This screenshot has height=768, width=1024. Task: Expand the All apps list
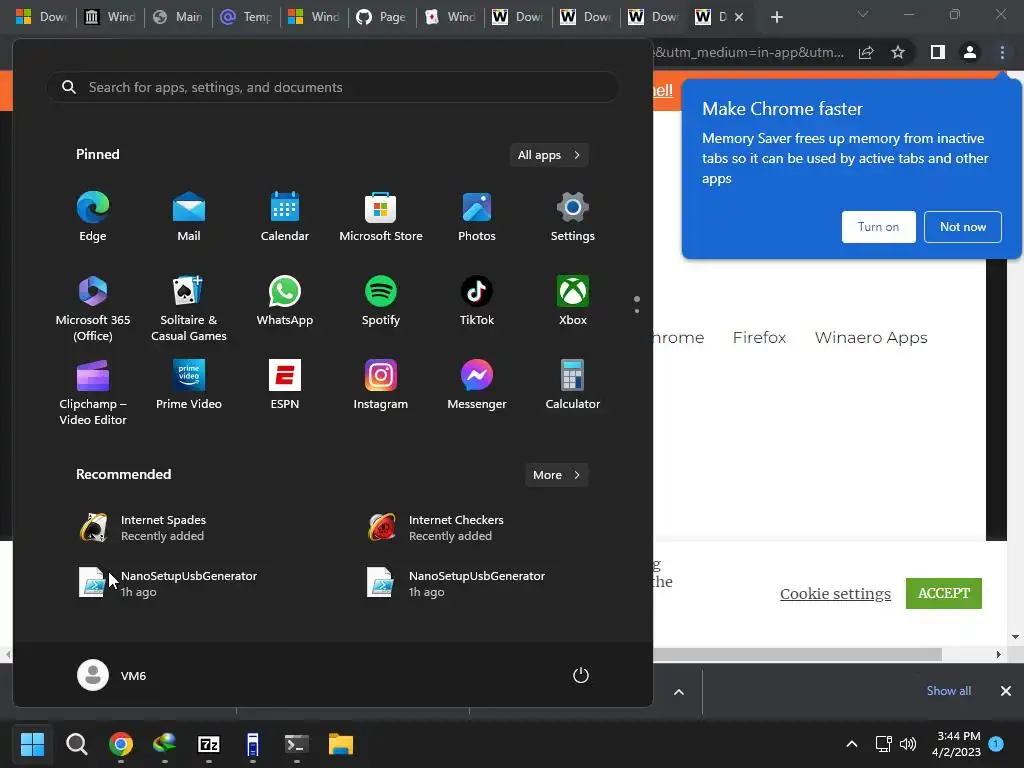coord(549,155)
